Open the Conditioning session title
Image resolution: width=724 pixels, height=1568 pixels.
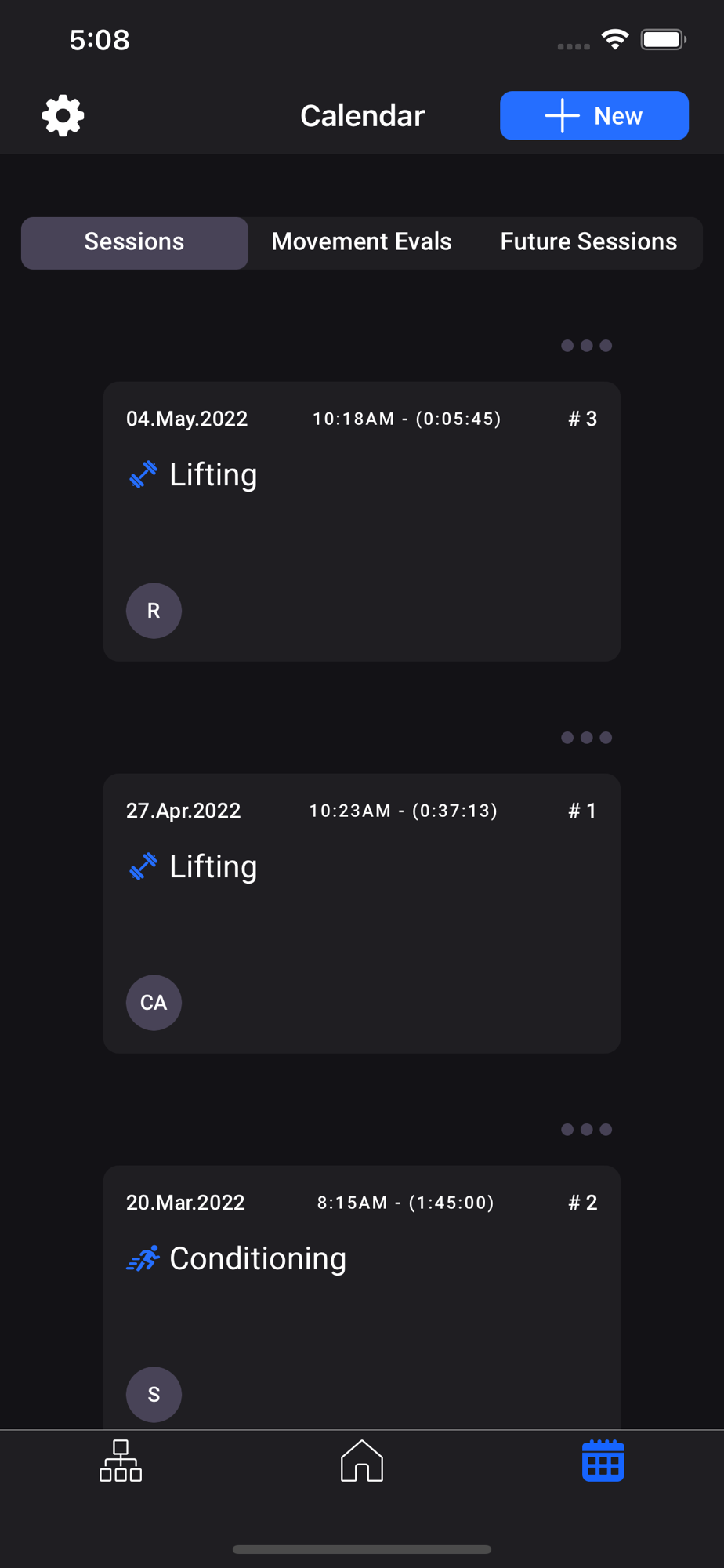pos(258,1259)
